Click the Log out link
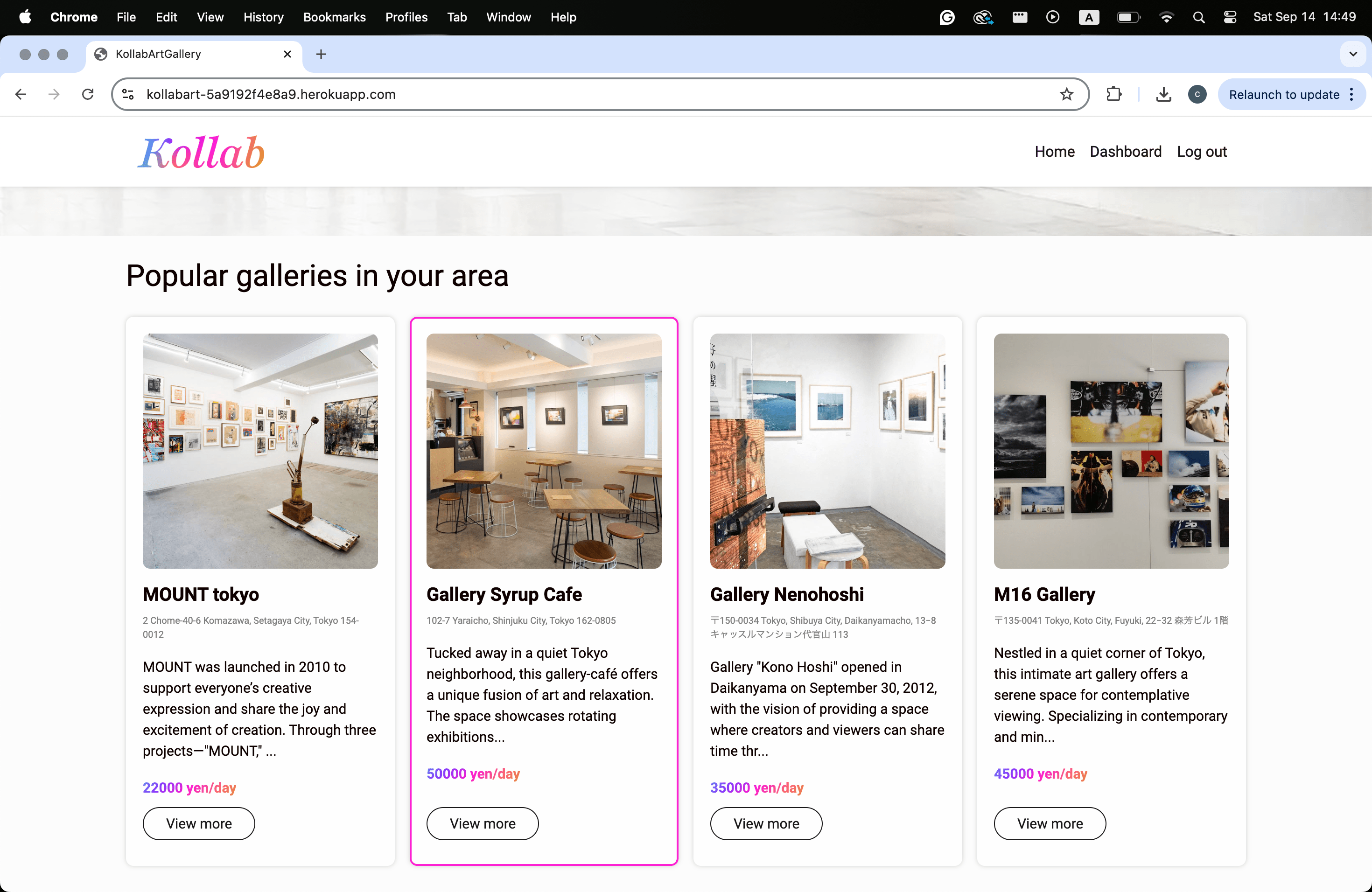 (x=1201, y=152)
